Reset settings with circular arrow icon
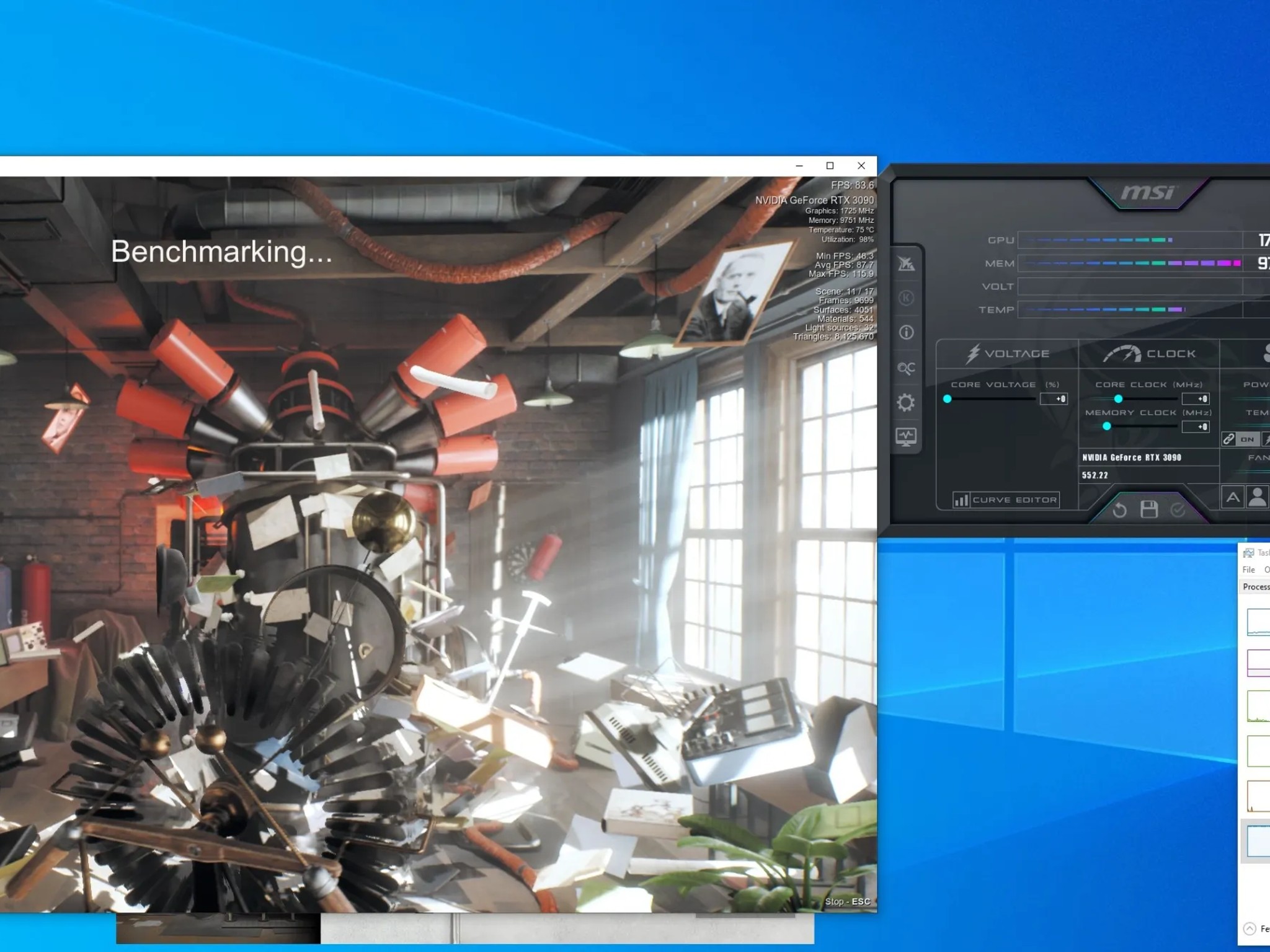This screenshot has width=1270, height=952. tap(1119, 510)
